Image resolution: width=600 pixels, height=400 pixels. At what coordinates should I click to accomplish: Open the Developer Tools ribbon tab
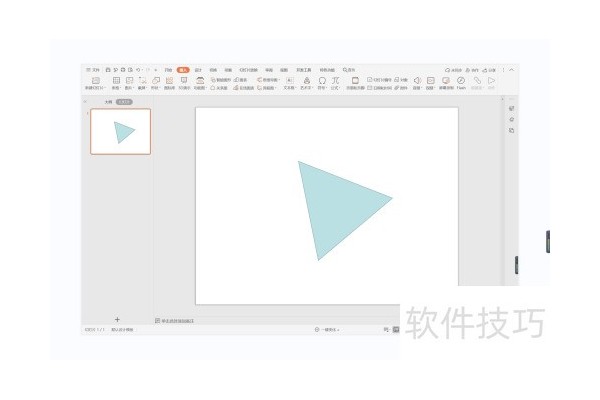point(304,70)
